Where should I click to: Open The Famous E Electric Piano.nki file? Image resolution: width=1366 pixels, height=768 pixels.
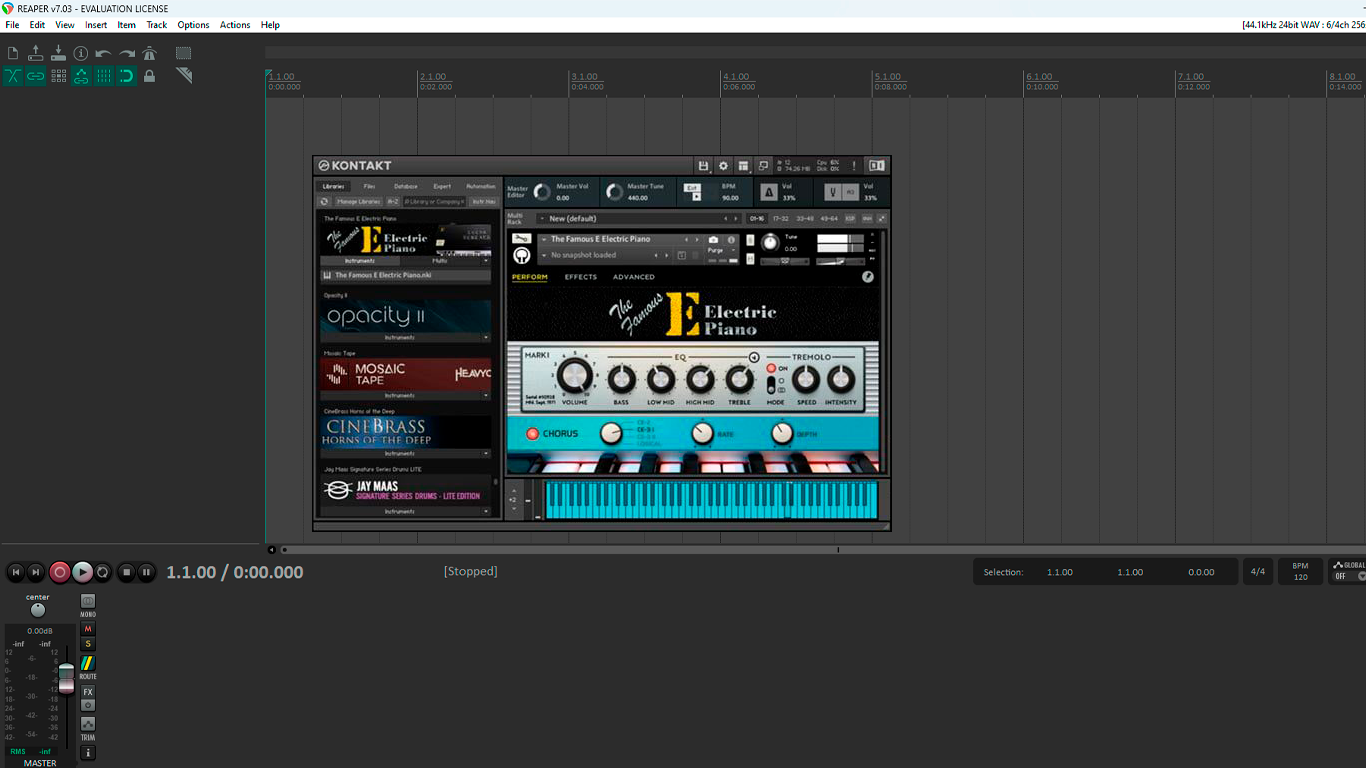(406, 275)
